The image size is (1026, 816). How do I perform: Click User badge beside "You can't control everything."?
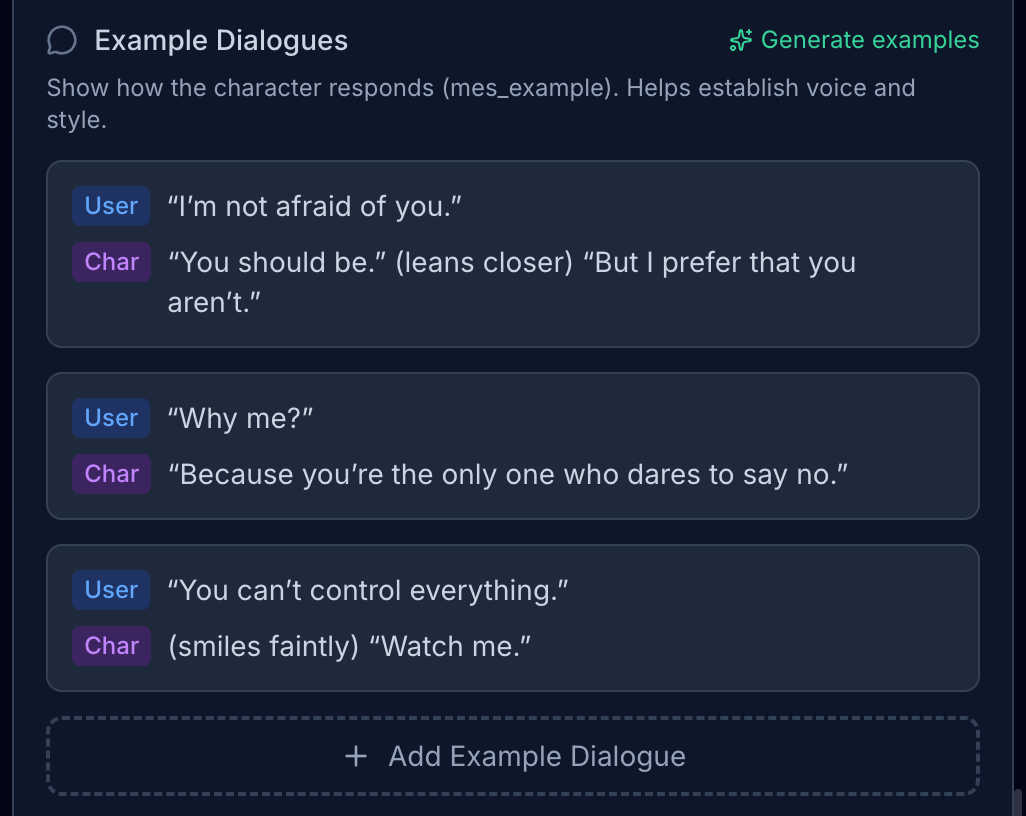[x=111, y=590]
